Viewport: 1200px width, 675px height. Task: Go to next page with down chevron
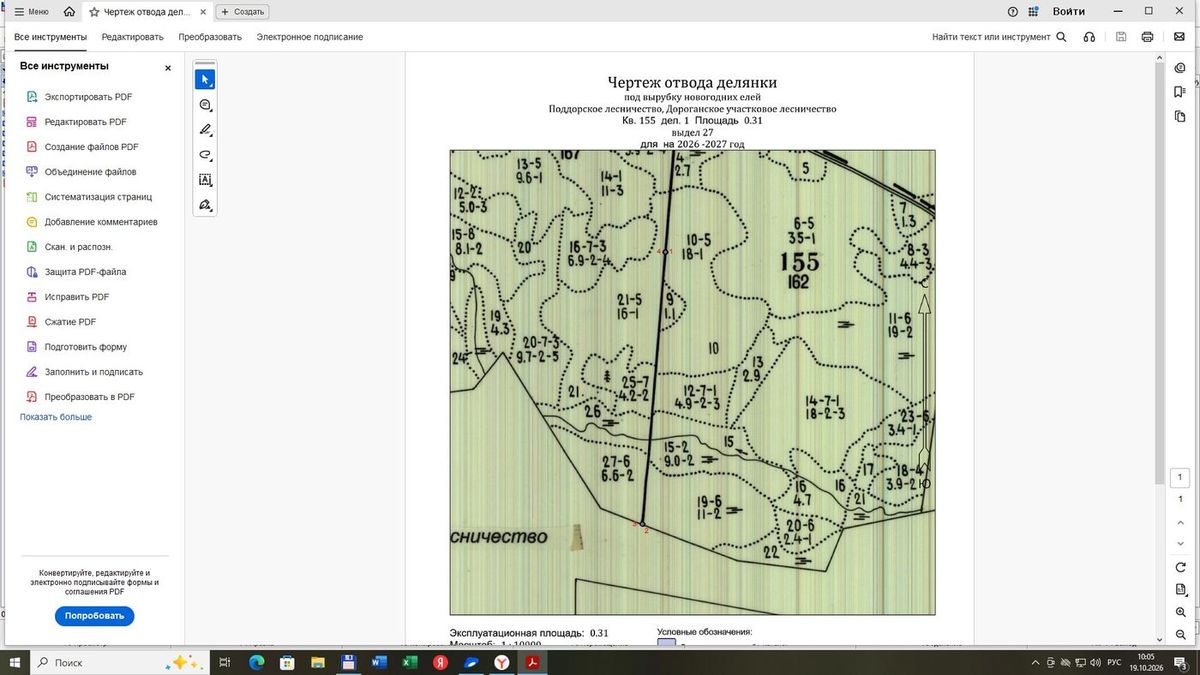coord(1181,543)
